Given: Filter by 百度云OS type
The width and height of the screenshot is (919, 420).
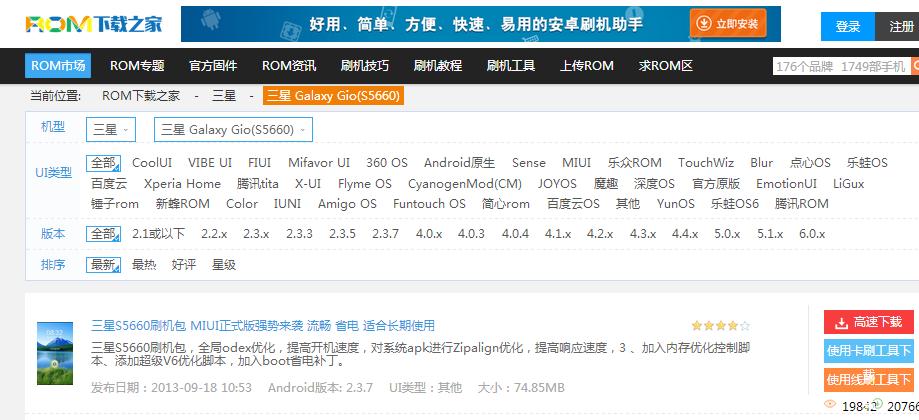Looking at the screenshot, I should pyautogui.click(x=573, y=204).
